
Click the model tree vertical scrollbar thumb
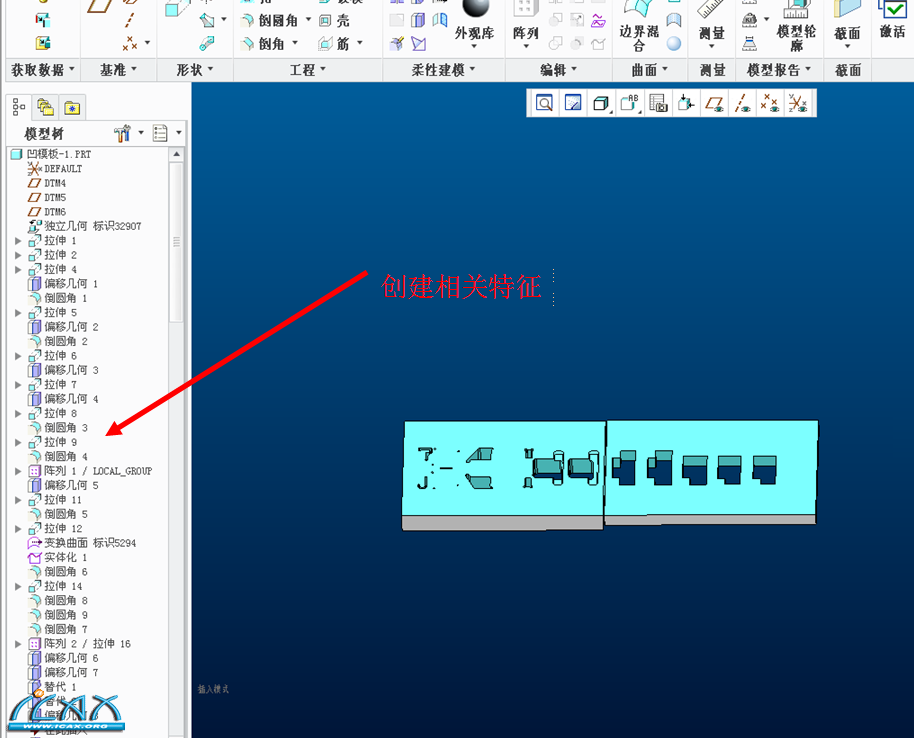[177, 242]
